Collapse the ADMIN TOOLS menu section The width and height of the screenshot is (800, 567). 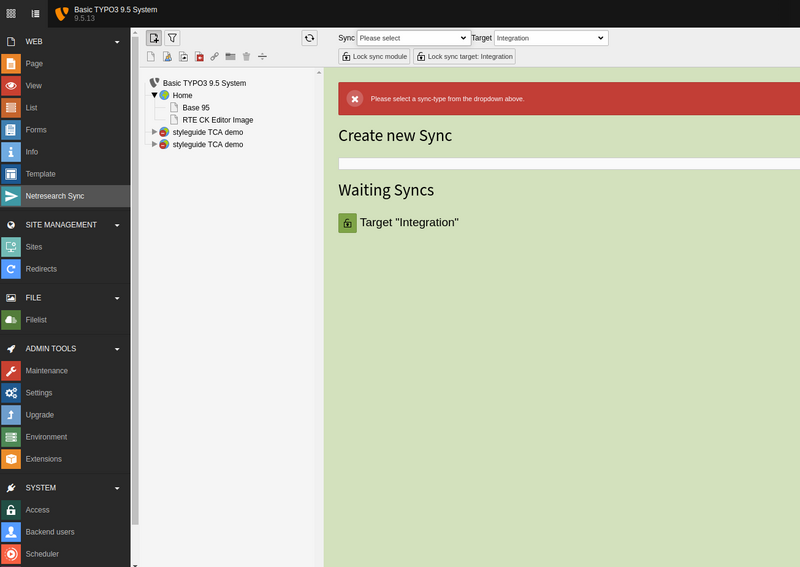[117, 349]
